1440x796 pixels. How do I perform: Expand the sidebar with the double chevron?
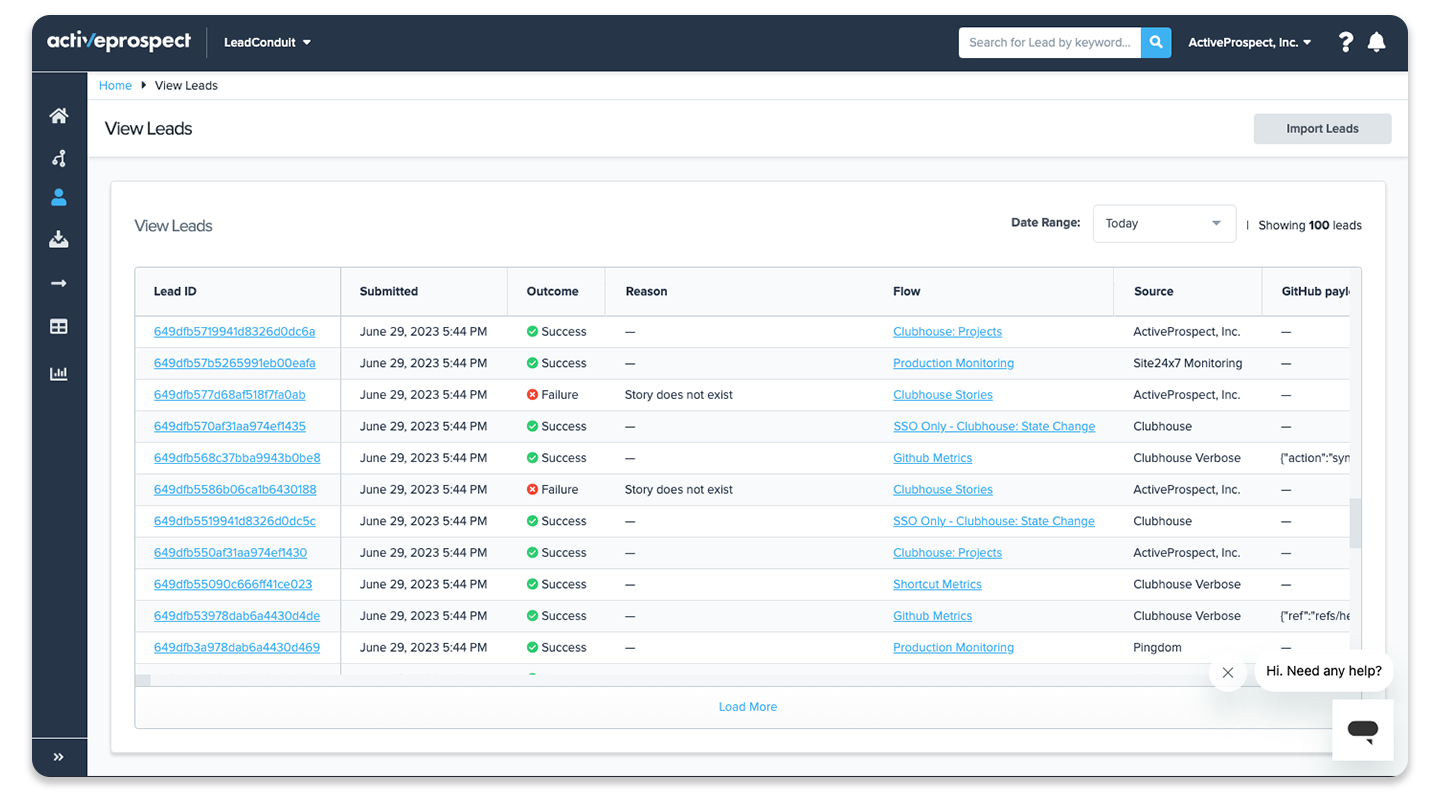59,757
